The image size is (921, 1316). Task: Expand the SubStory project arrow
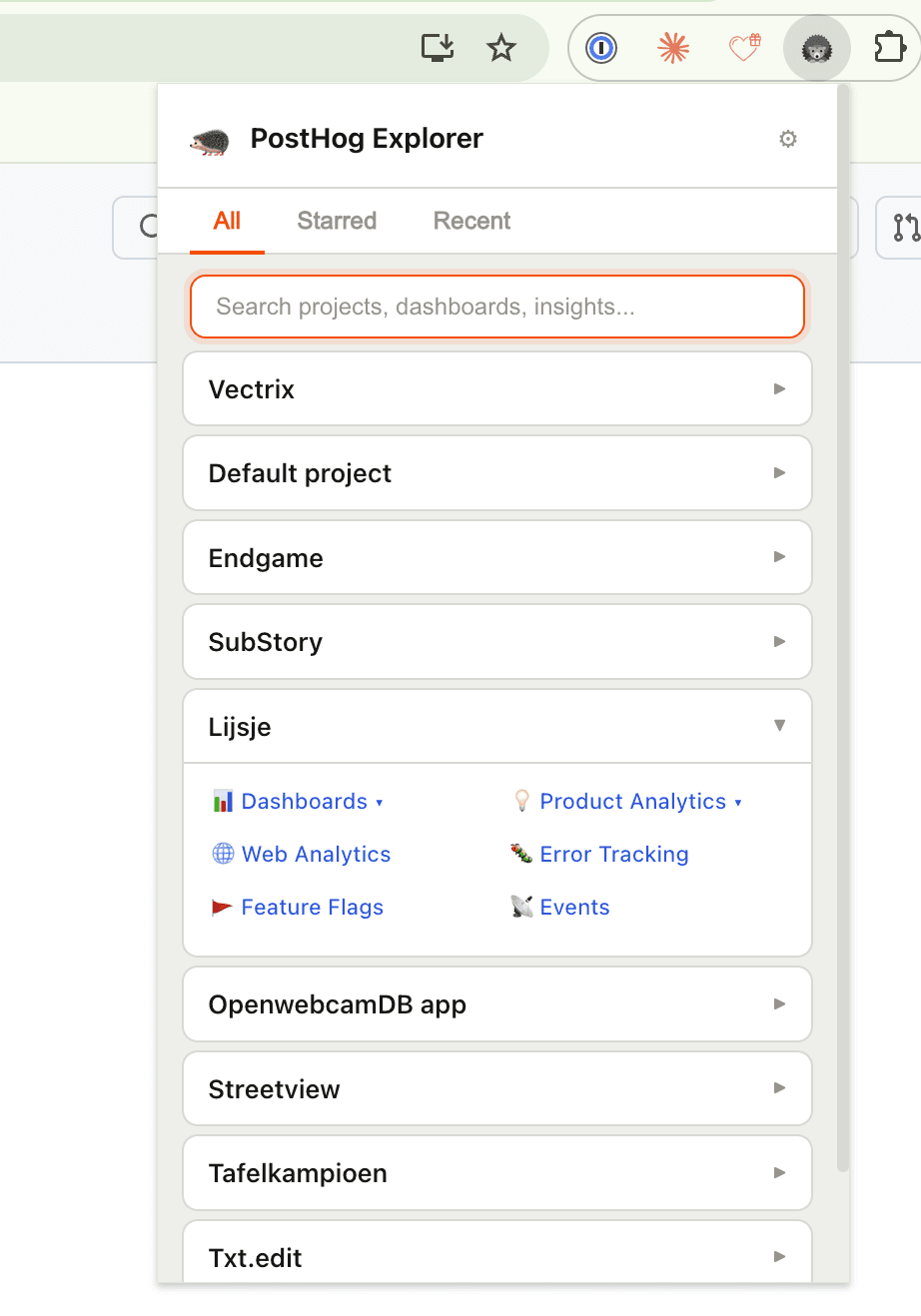click(x=780, y=641)
